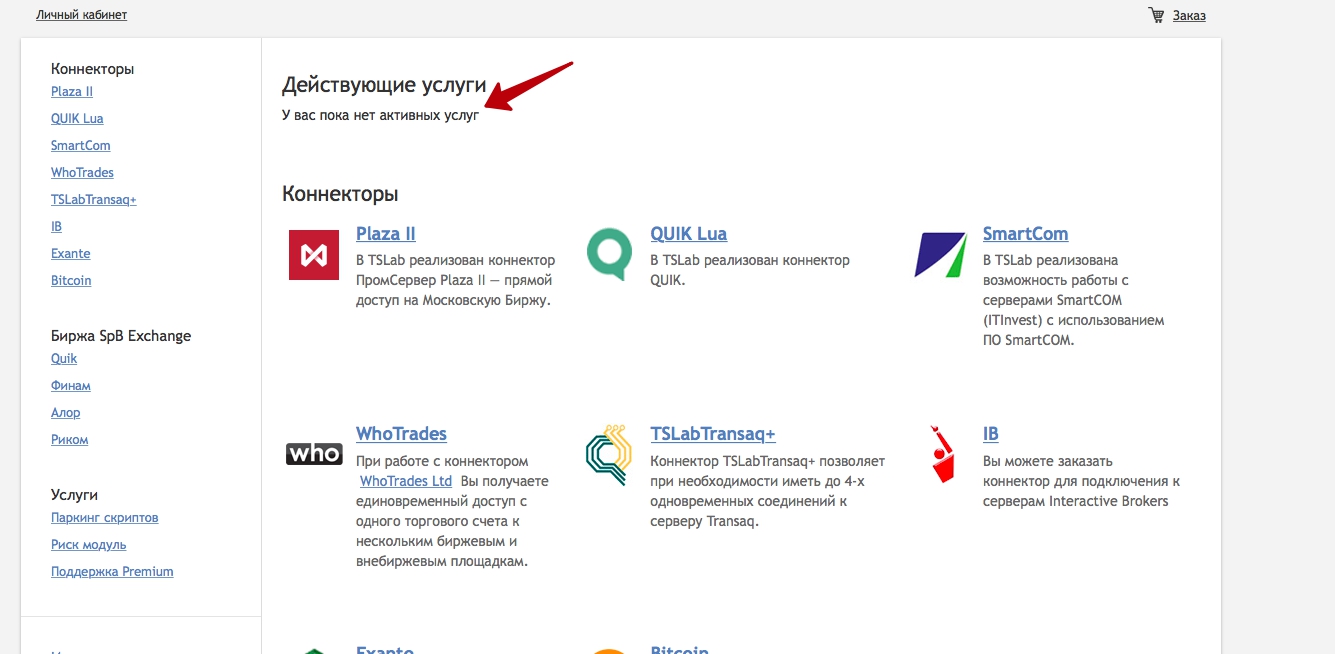Click the black WhoTrades 'who' logo
Screen dimensions: 1335x654
[314, 454]
